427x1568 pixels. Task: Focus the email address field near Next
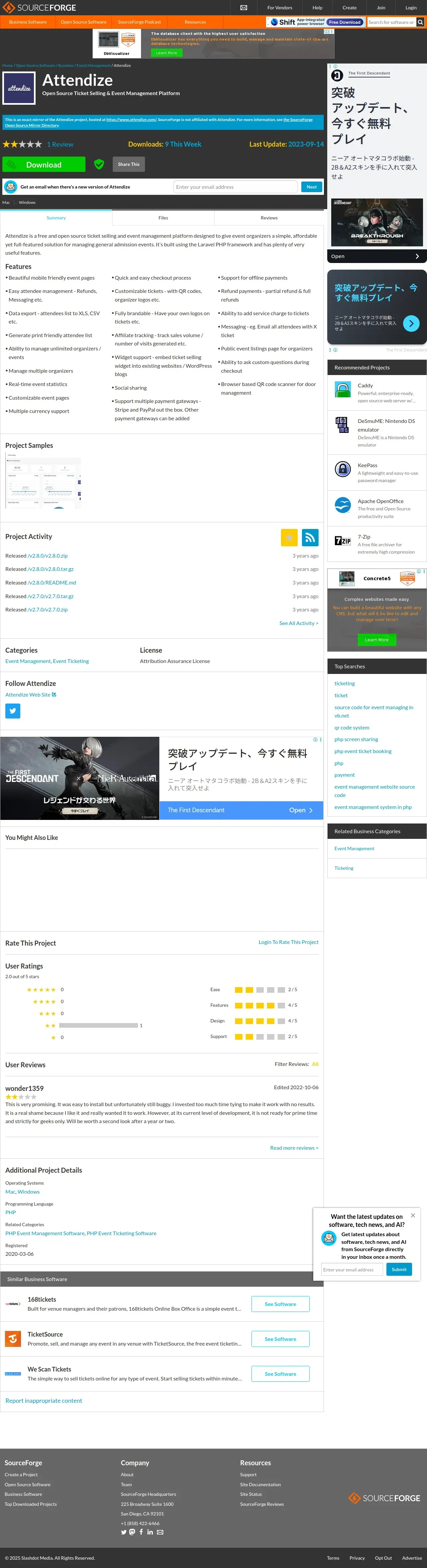(x=235, y=187)
